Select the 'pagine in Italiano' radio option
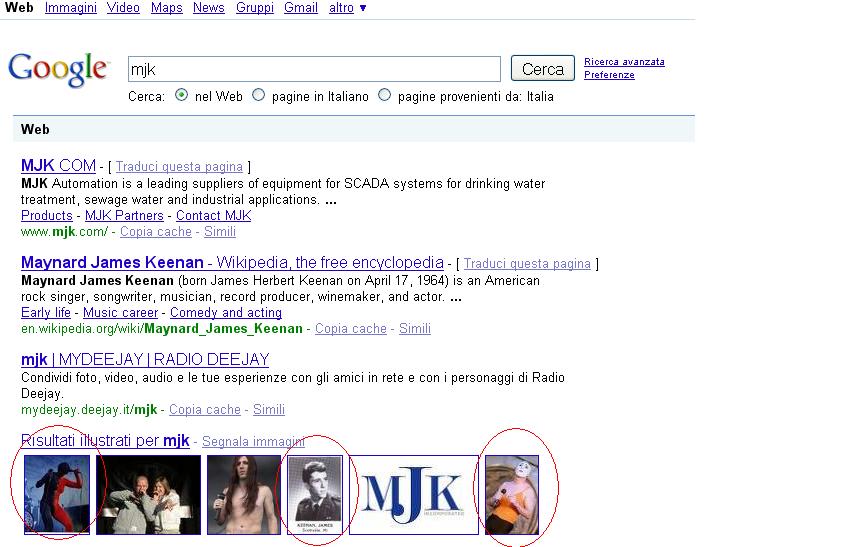The height and width of the screenshot is (547, 860). [x=259, y=96]
